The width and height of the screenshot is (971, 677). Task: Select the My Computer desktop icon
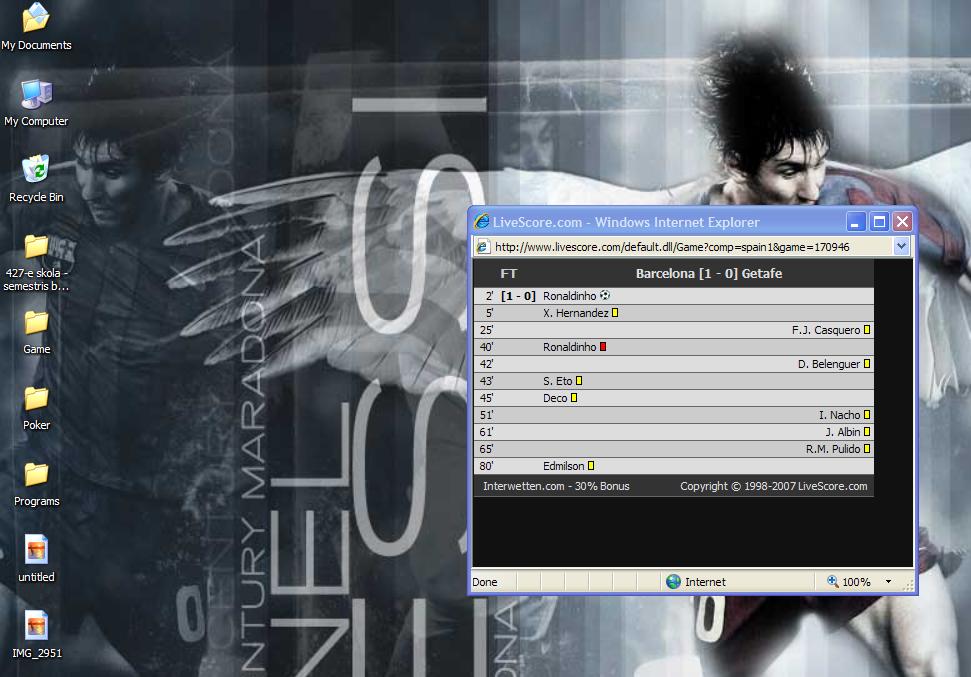click(36, 94)
